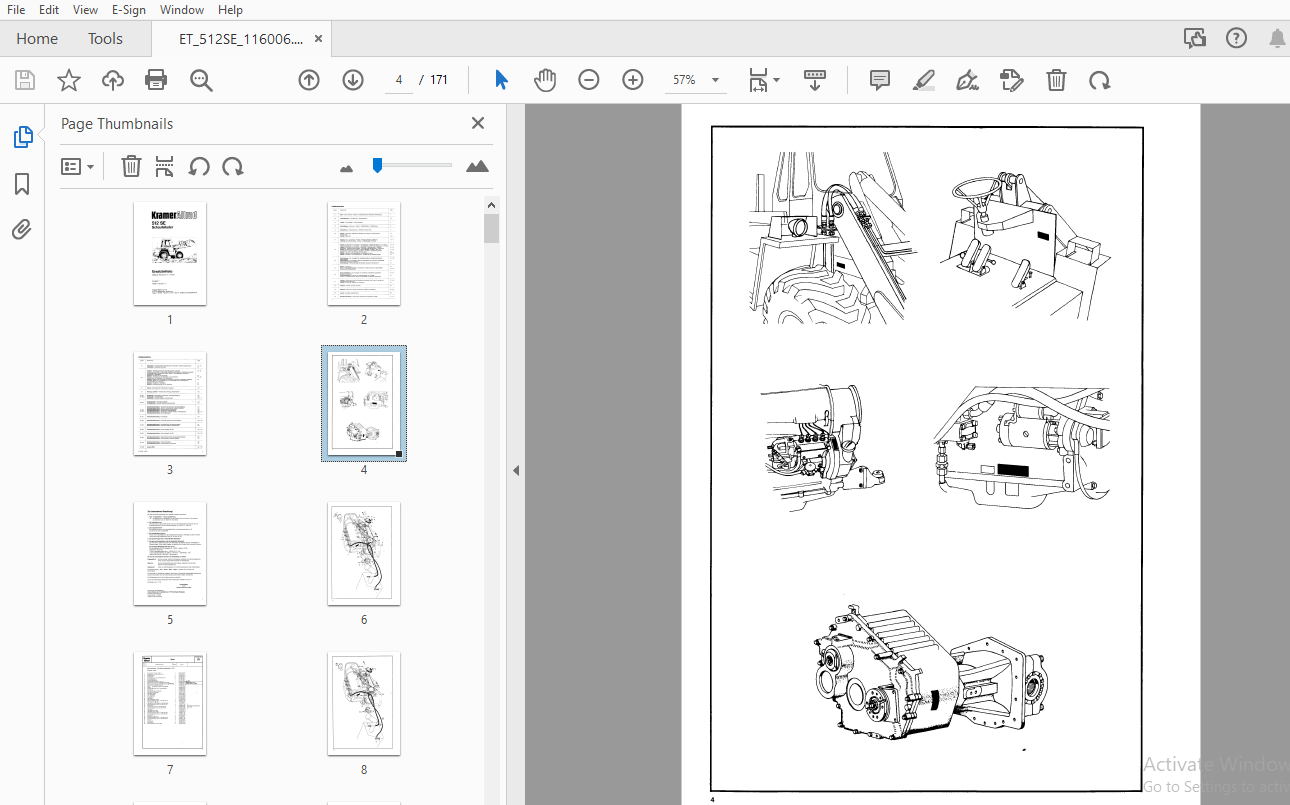
Task: Select page 2 thumbnail
Action: tap(364, 254)
